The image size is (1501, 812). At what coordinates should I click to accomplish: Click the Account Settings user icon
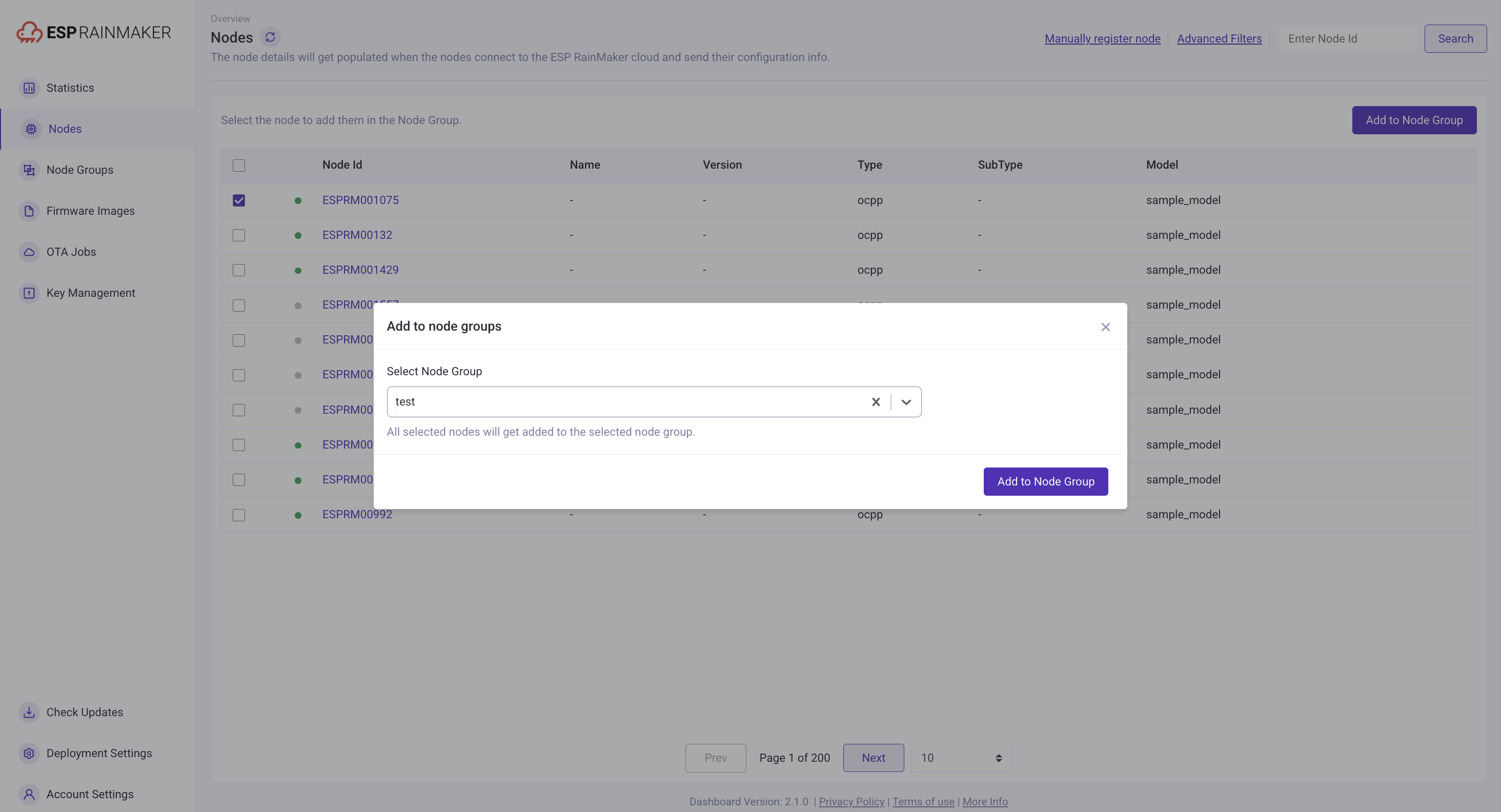coord(29,795)
